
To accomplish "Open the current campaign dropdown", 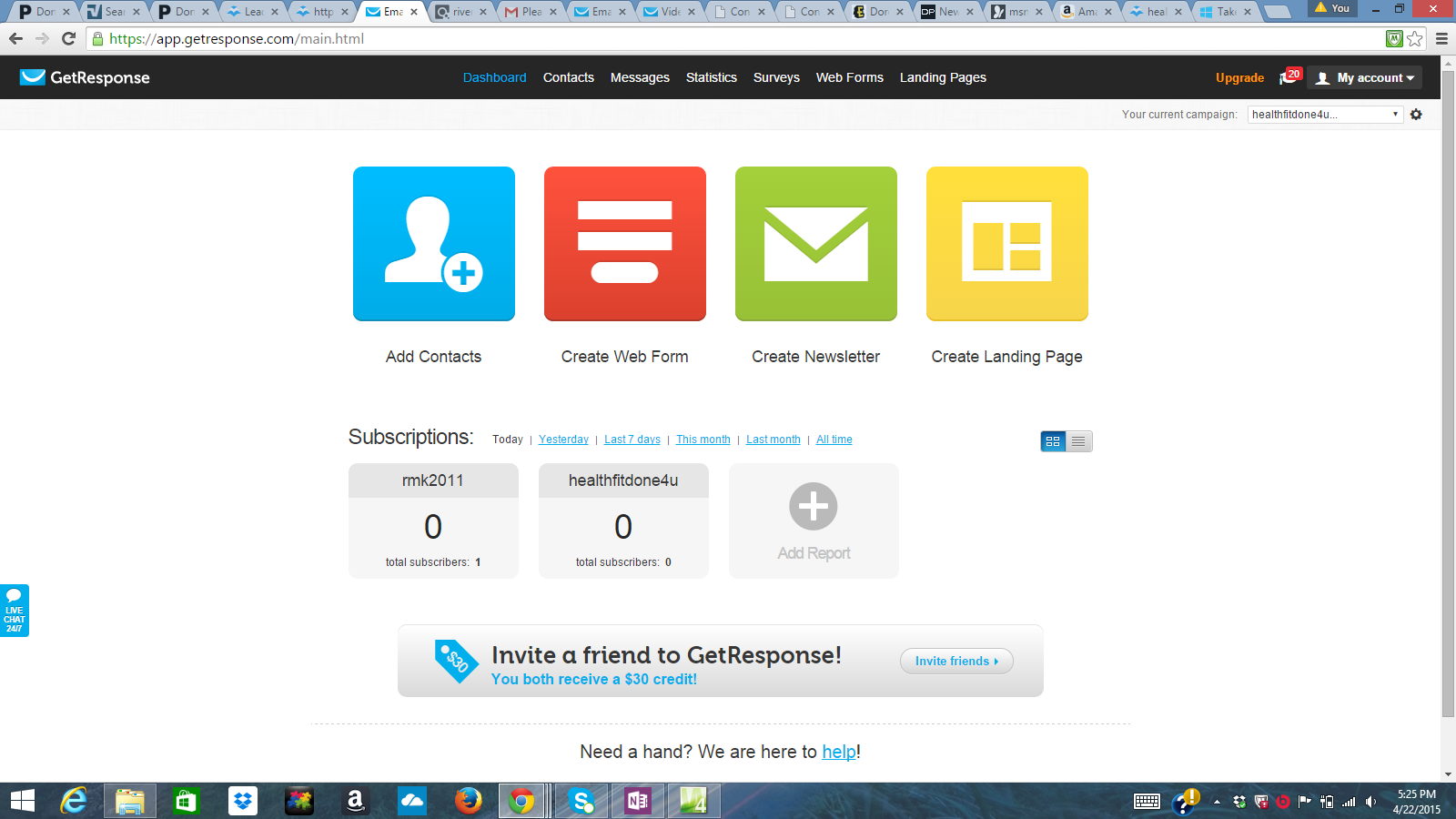I will click(x=1324, y=114).
